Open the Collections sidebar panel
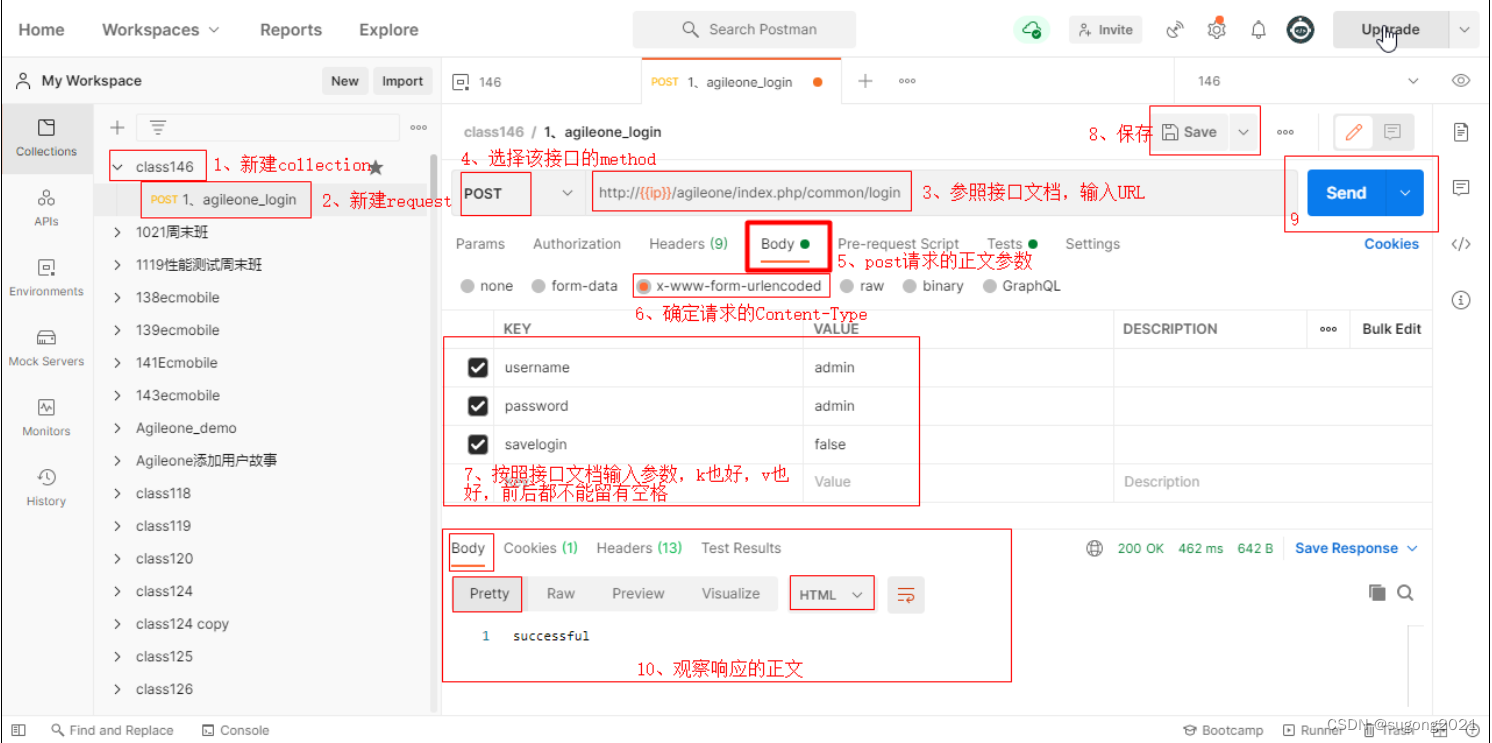The height and width of the screenshot is (743, 1492). (x=46, y=138)
